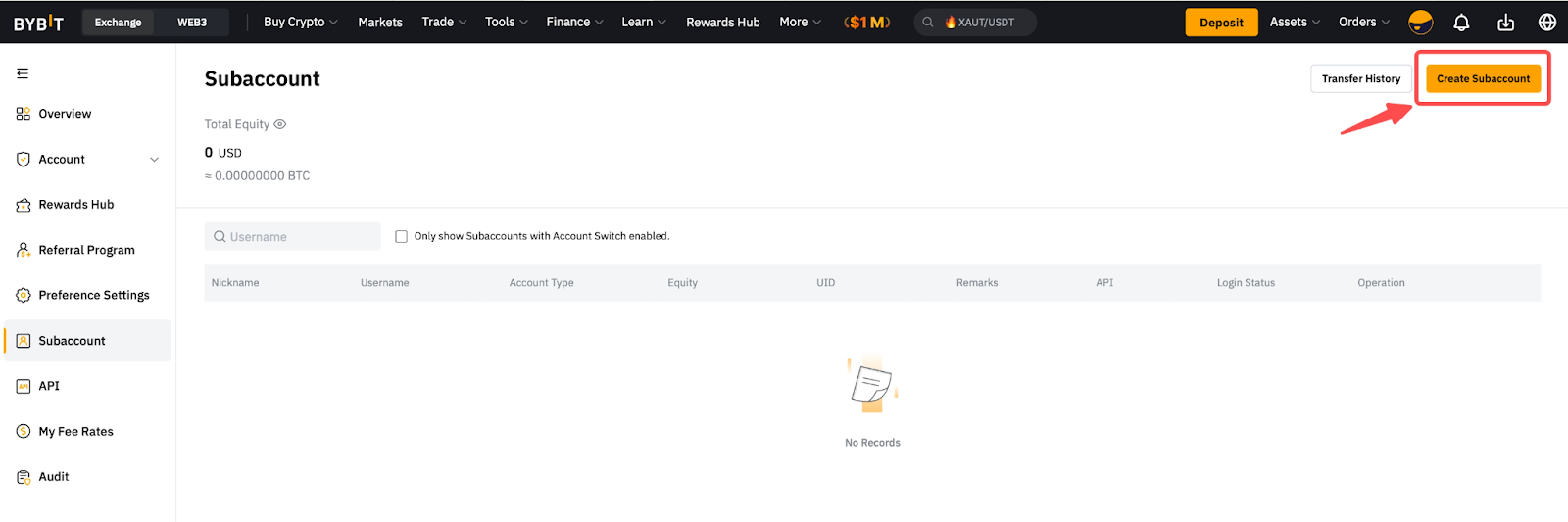Expand the Account sidebar section
The width and height of the screenshot is (1568, 522).
pyautogui.click(x=154, y=160)
